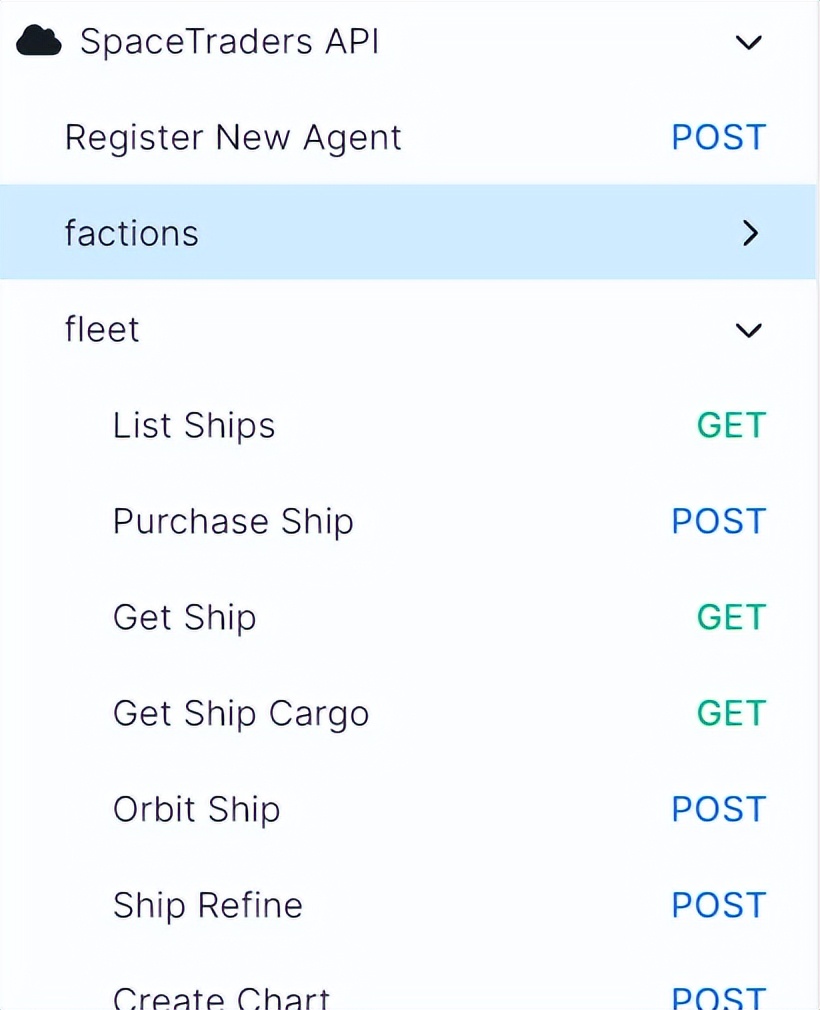Click the GET badge for Get Ship Cargo
The image size is (820, 1010).
click(731, 713)
